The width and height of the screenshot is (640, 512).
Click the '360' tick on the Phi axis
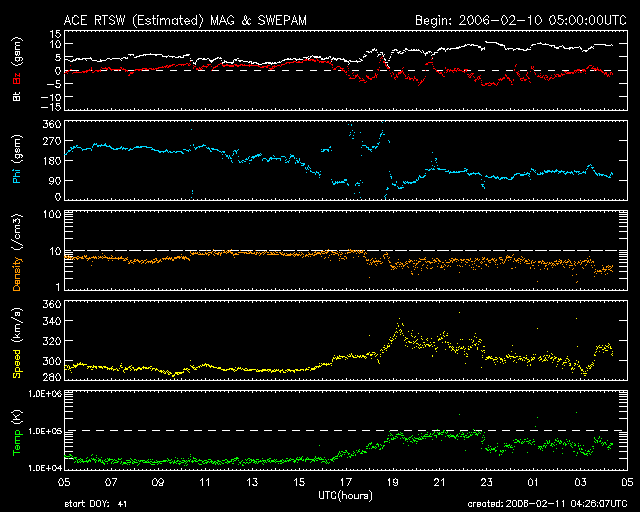tap(52, 125)
